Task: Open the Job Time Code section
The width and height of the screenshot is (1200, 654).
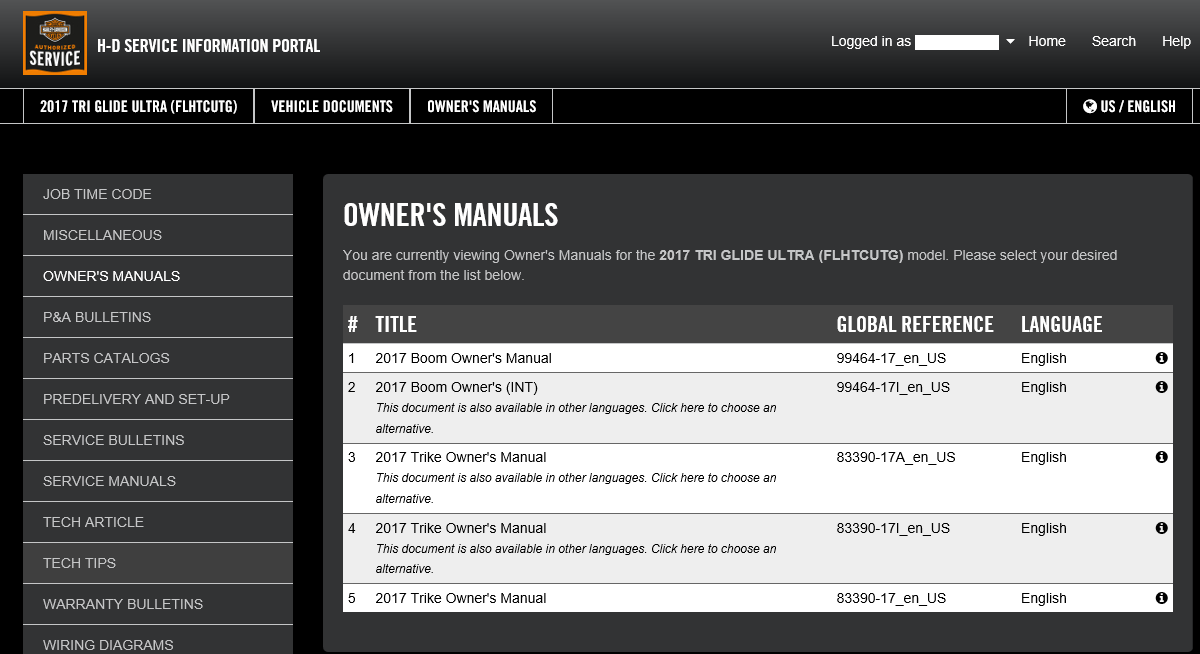Action: coord(97,194)
